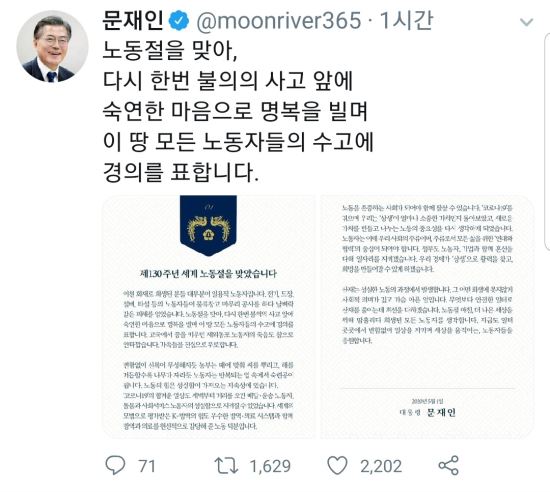Click the retweet count 1,629
The image size is (550, 492).
(x=270, y=466)
